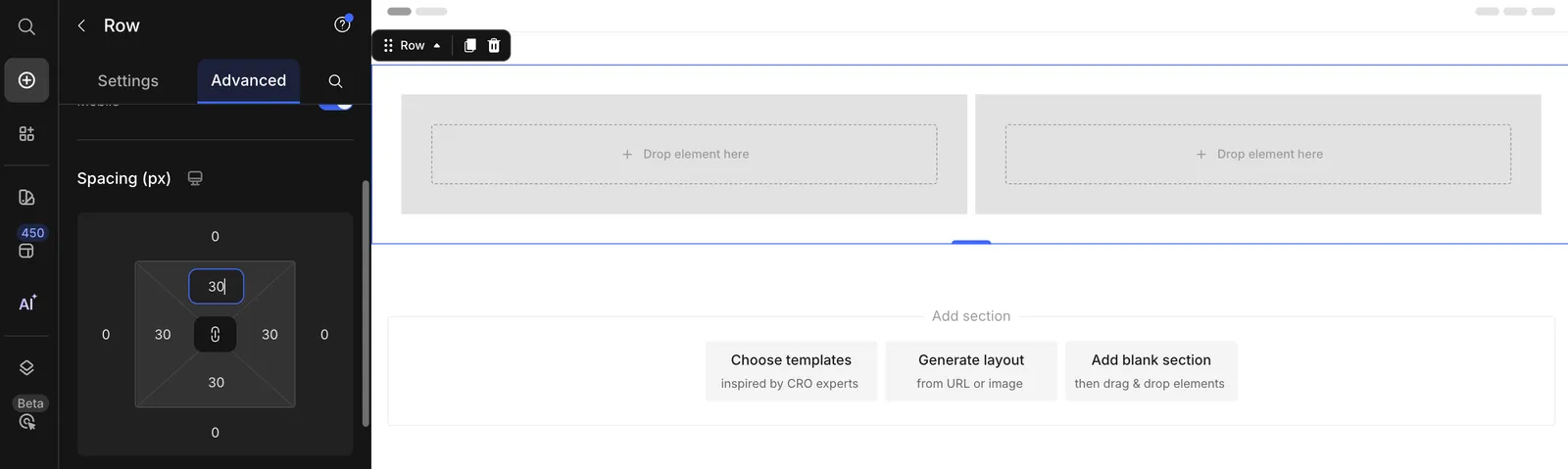Search settings with the magnifier icon
The height and width of the screenshot is (469, 1568).
pyautogui.click(x=335, y=80)
